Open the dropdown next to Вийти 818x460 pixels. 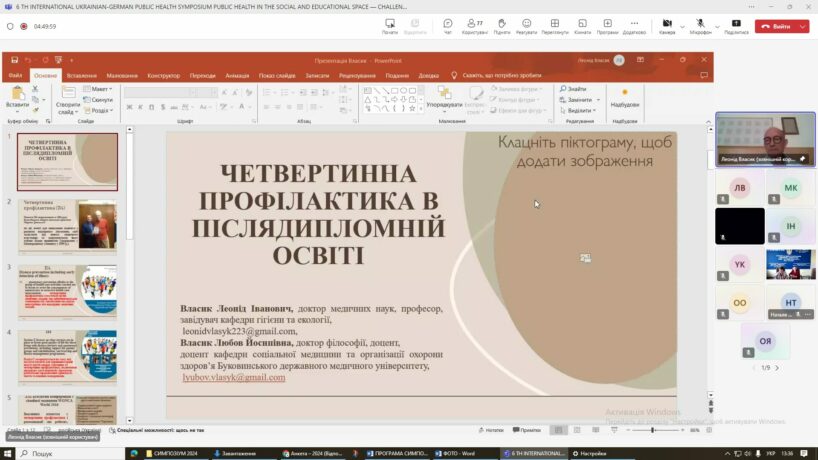click(x=802, y=26)
